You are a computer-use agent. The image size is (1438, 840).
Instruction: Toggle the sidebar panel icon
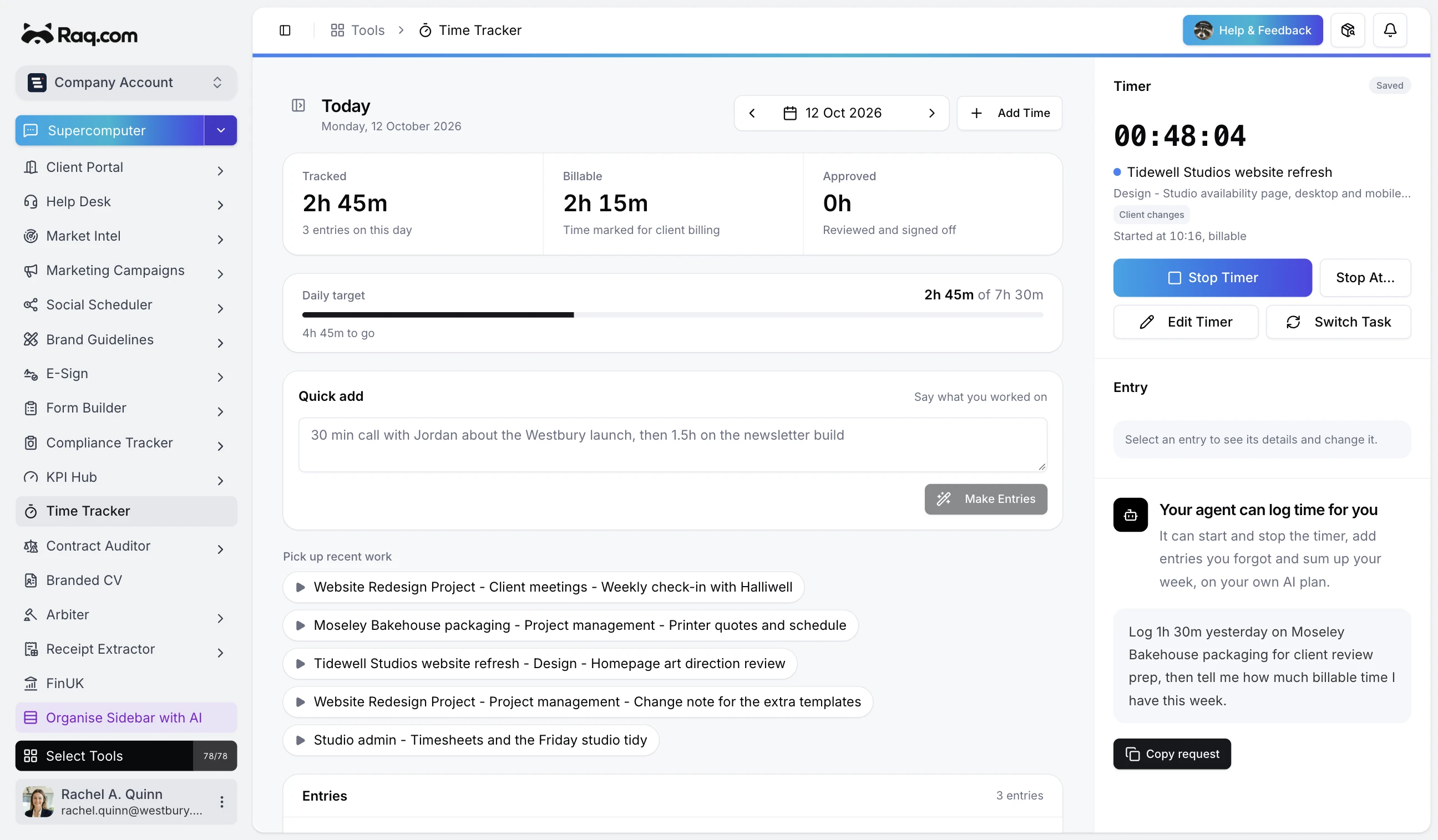(285, 30)
